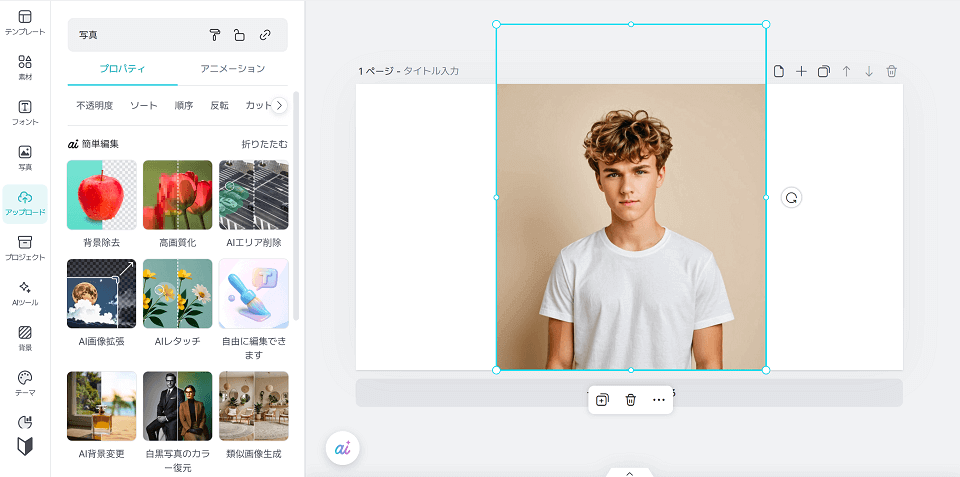Click the link icon in photo header
Screen dimensions: 960x477
265,35
